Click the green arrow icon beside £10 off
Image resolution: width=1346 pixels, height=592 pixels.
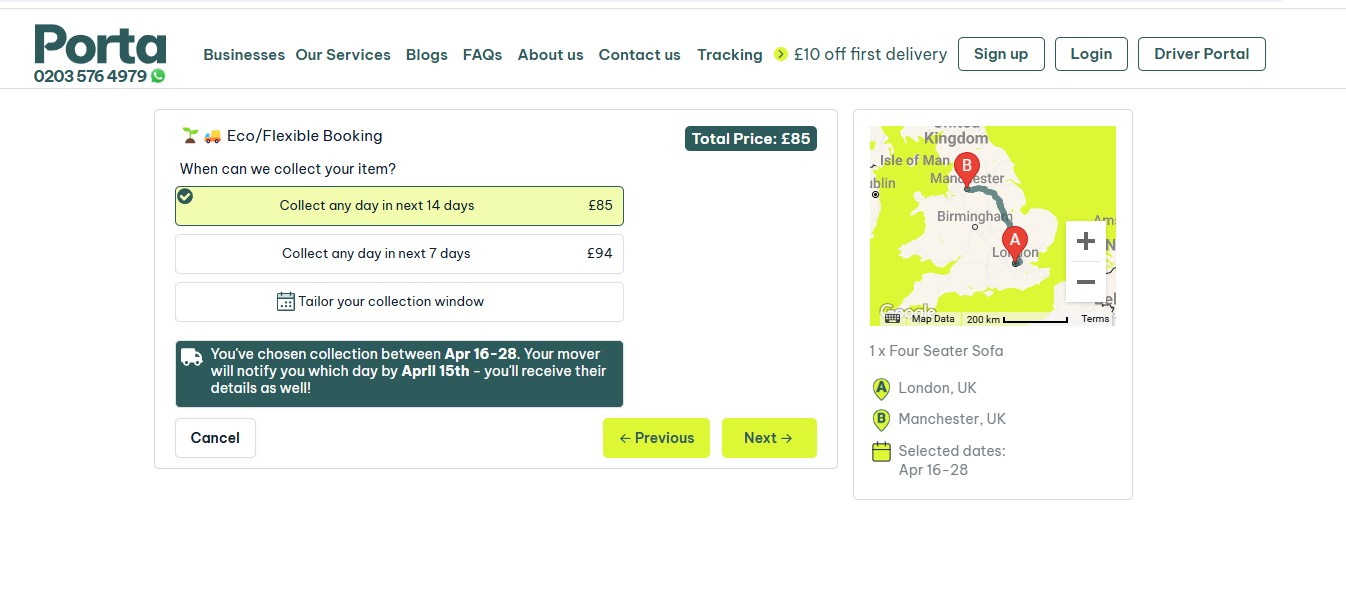[x=781, y=54]
